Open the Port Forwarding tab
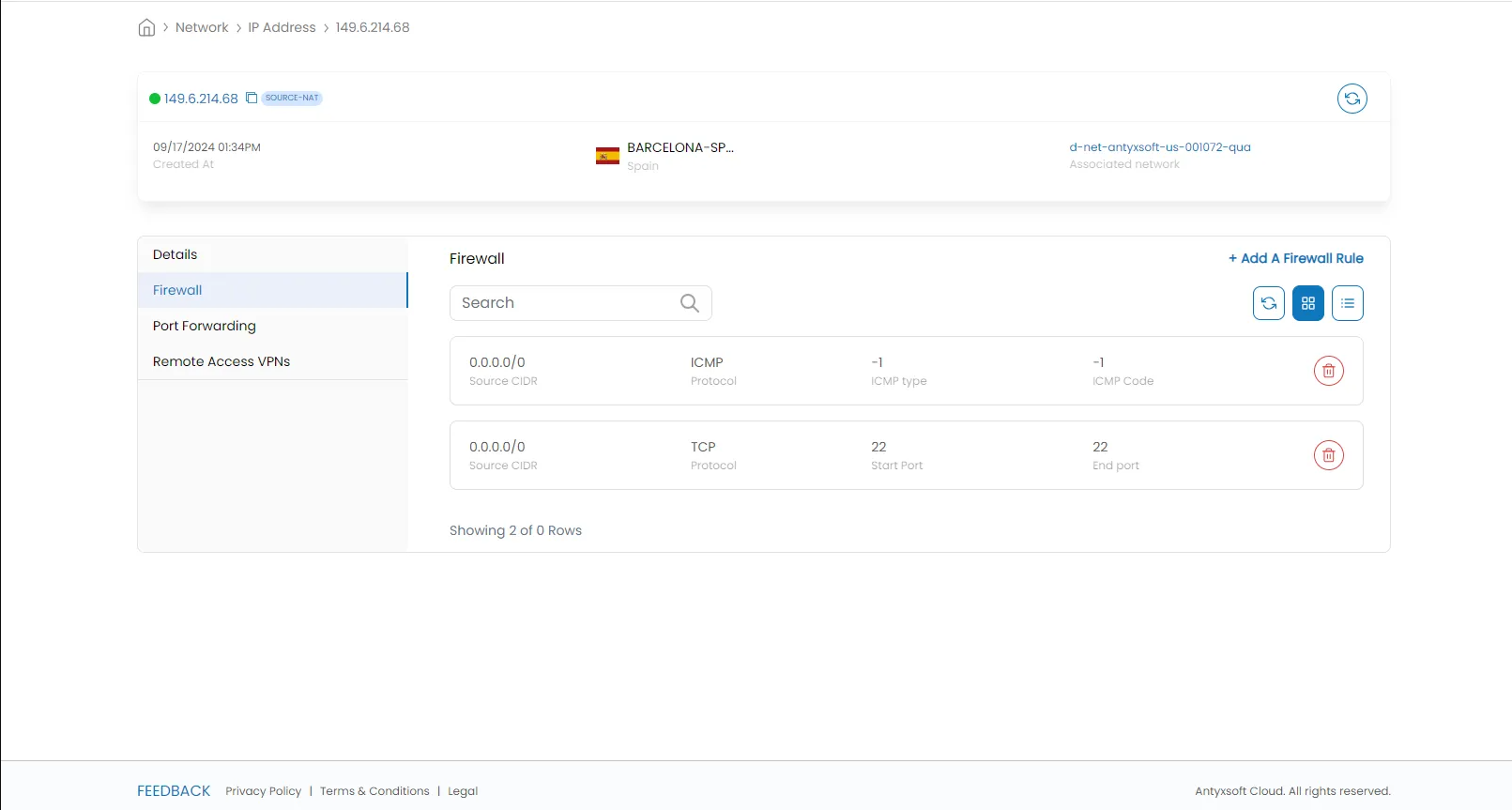 coord(205,326)
